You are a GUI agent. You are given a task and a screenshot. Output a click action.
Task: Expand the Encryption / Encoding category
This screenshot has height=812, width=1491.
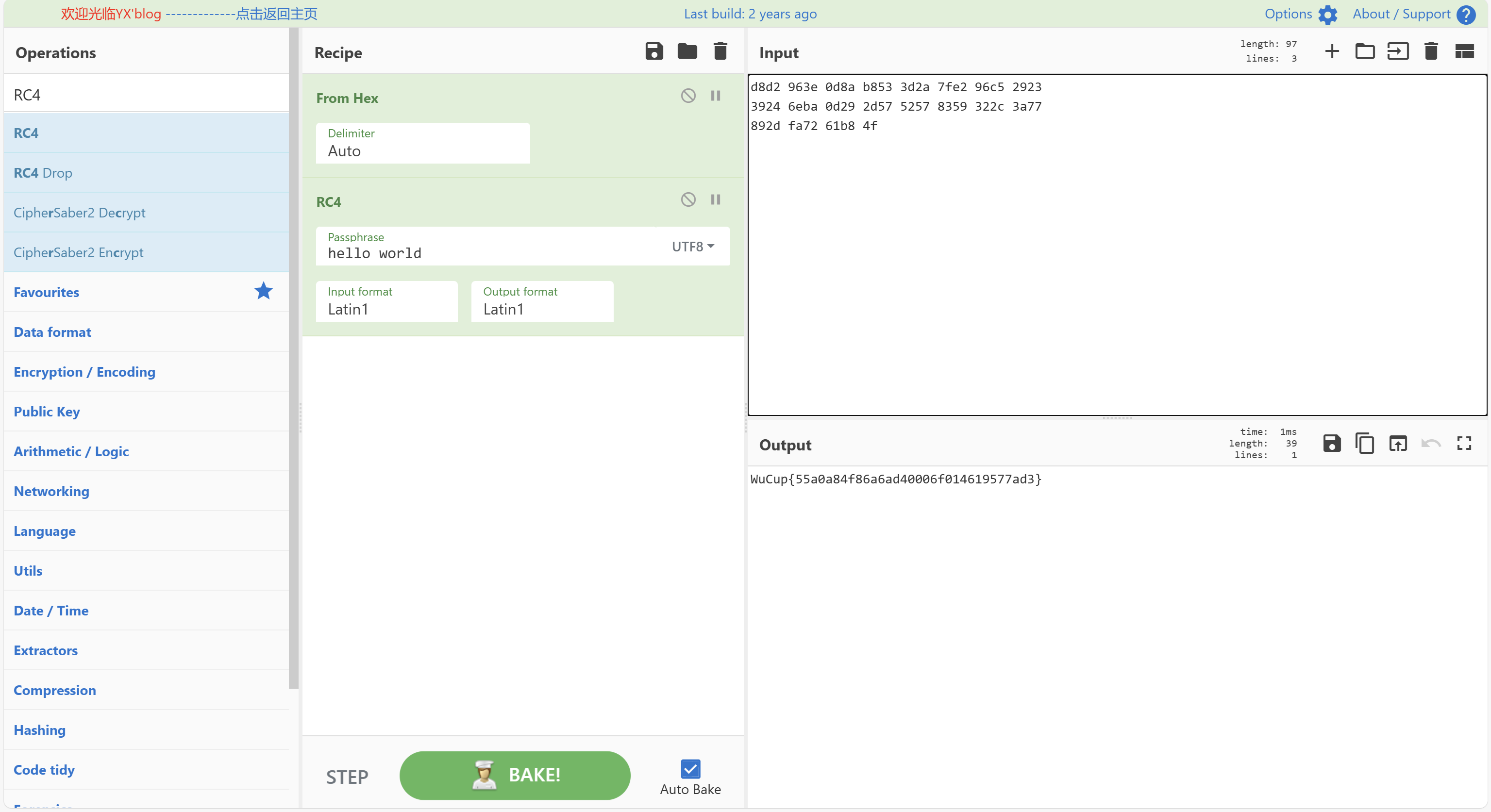84,372
